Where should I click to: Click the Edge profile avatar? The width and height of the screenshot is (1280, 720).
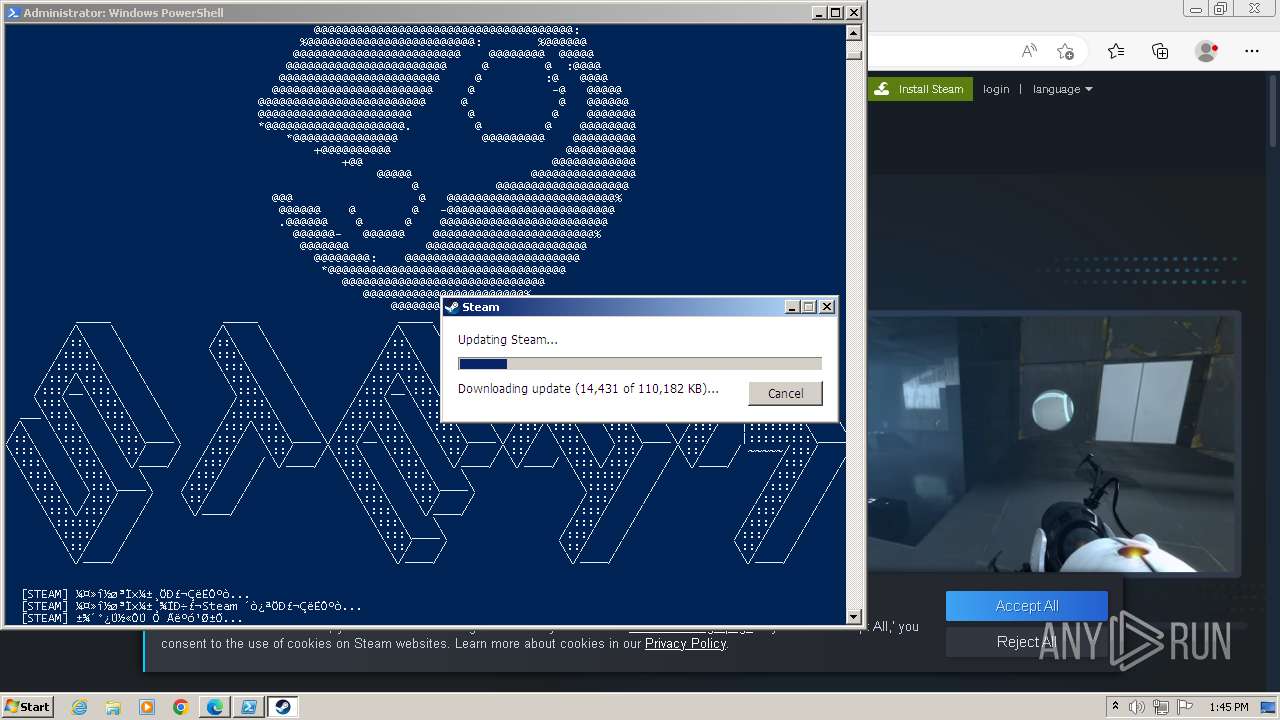pyautogui.click(x=1207, y=51)
